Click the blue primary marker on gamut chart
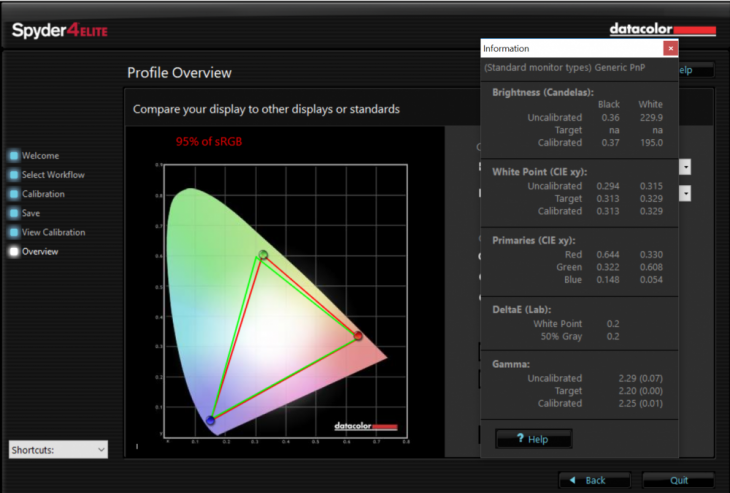This screenshot has width=730, height=493. coord(210,420)
